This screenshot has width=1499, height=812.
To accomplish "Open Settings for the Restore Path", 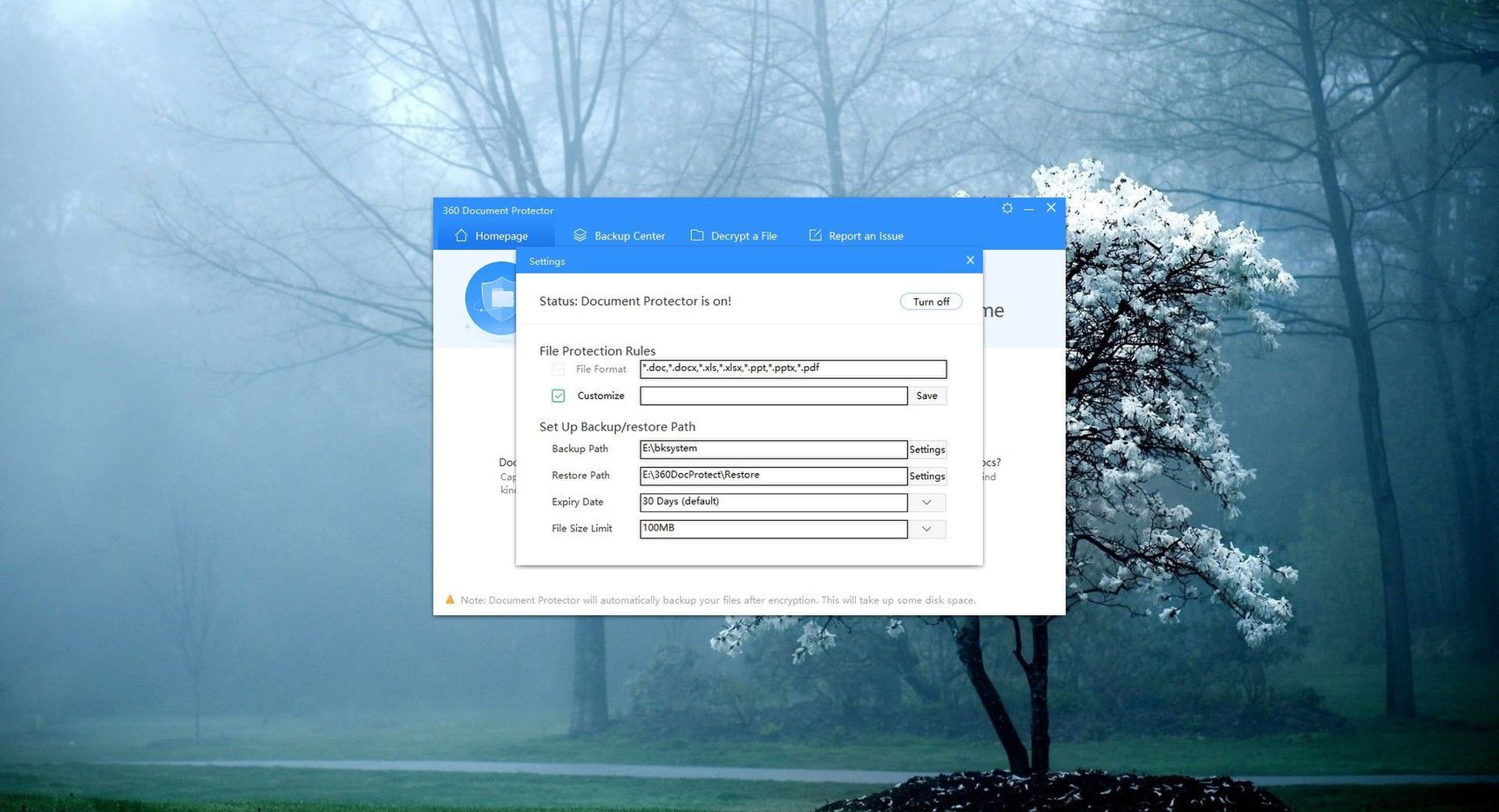I will click(927, 476).
